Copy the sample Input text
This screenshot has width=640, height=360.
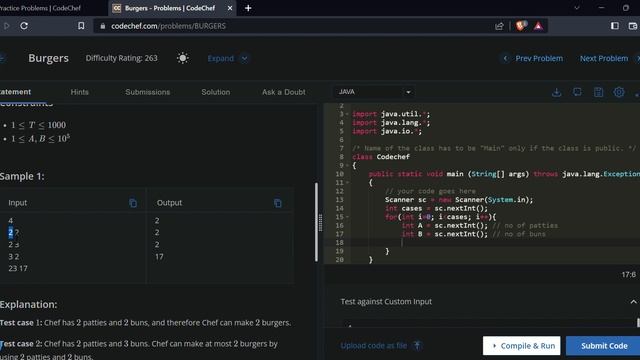(x=133, y=203)
